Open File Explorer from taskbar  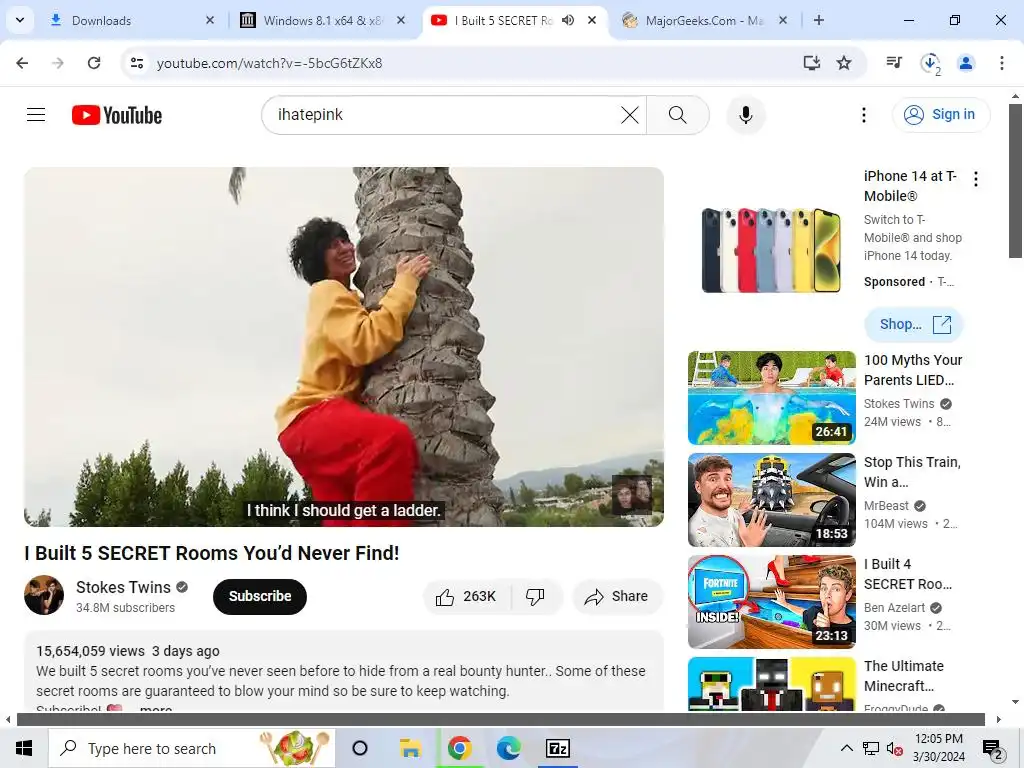410,748
